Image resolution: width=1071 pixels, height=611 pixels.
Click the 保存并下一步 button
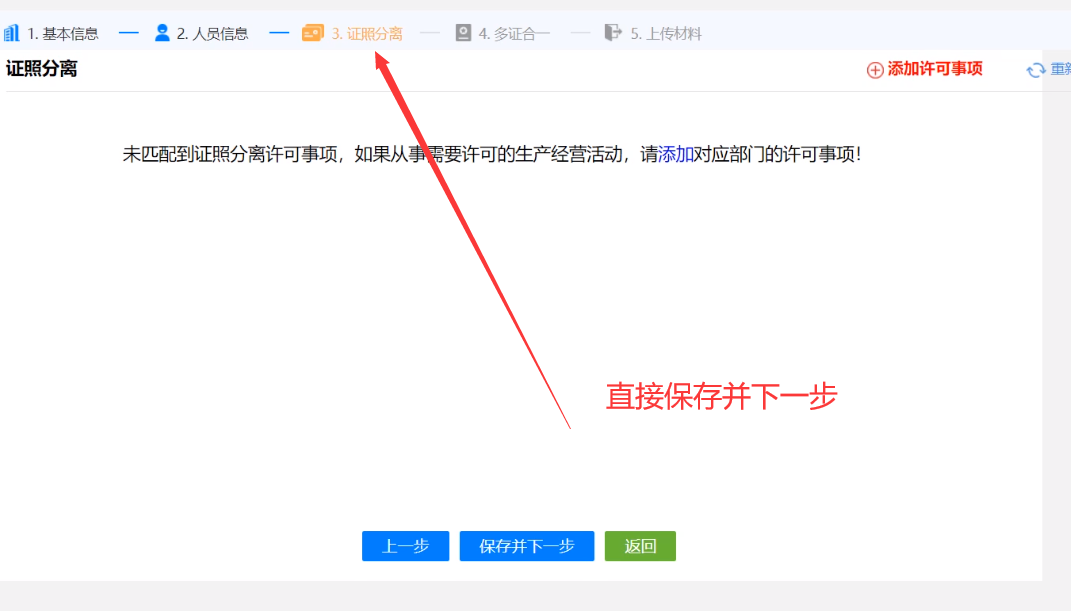pos(527,546)
